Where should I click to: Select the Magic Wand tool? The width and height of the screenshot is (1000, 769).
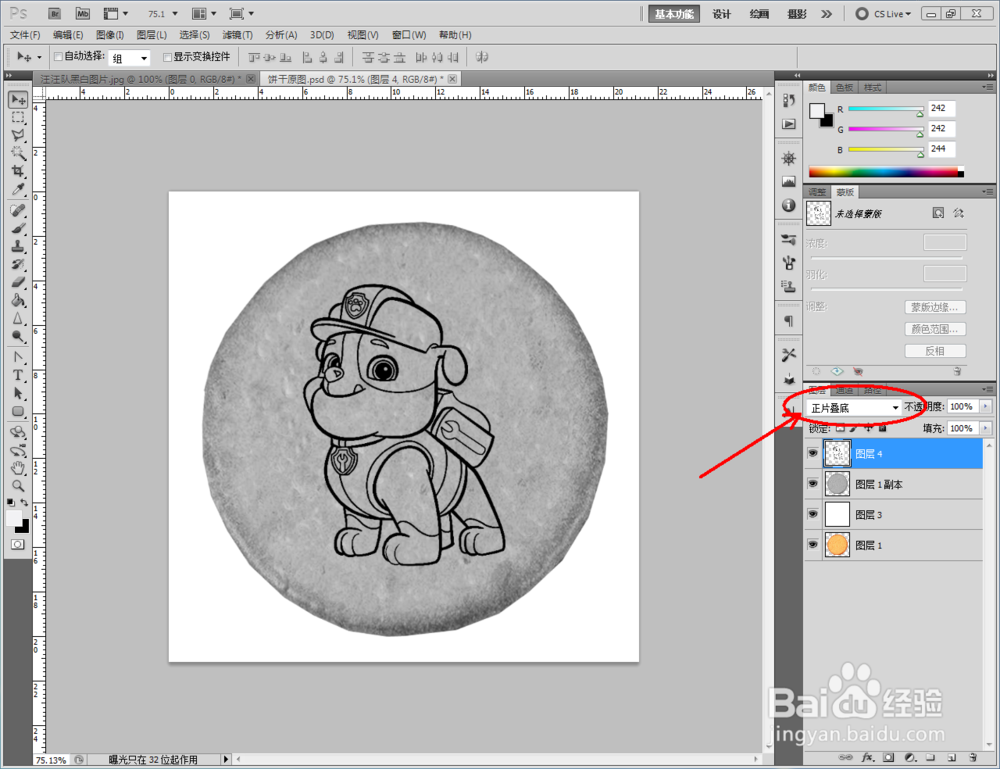[x=18, y=153]
